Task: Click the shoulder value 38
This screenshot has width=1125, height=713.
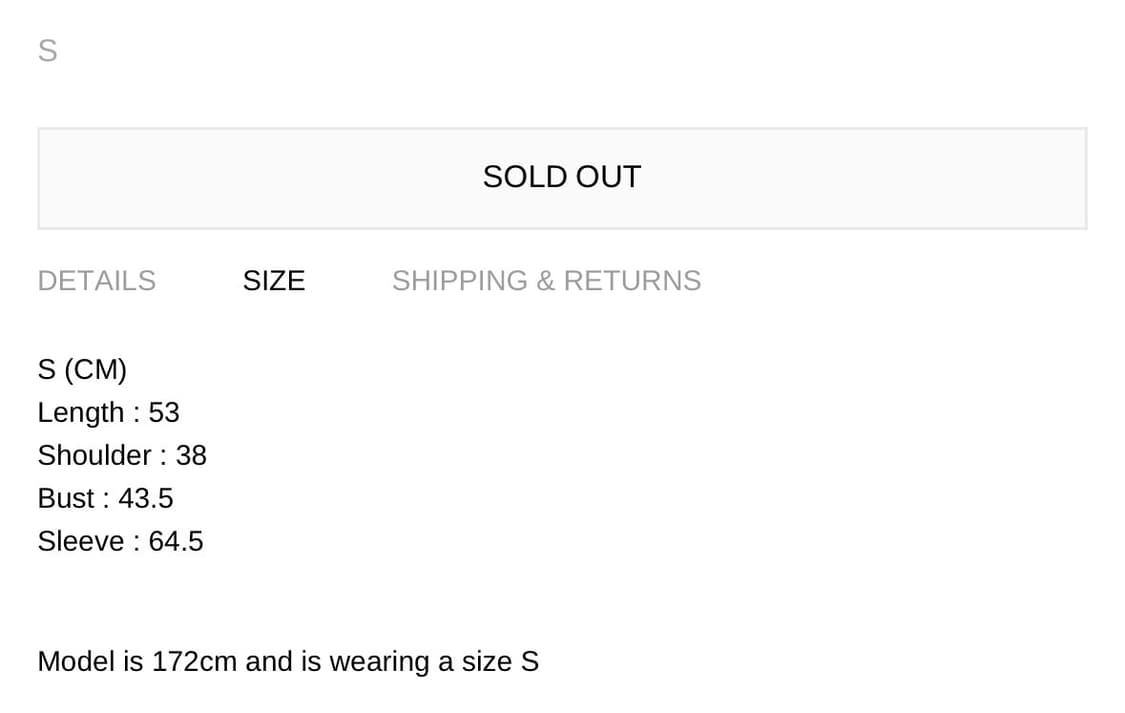Action: [191, 456]
